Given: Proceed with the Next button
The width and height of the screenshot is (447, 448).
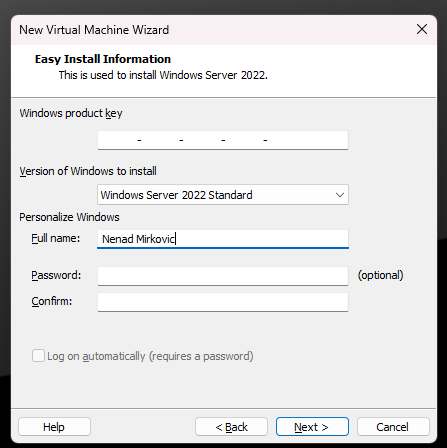Looking at the screenshot, I should point(312,427).
